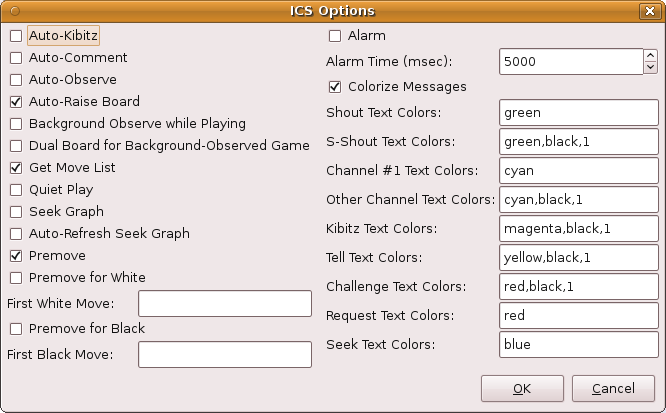Enable Premove for Black
Screen dimensions: 666x413
click(16, 329)
